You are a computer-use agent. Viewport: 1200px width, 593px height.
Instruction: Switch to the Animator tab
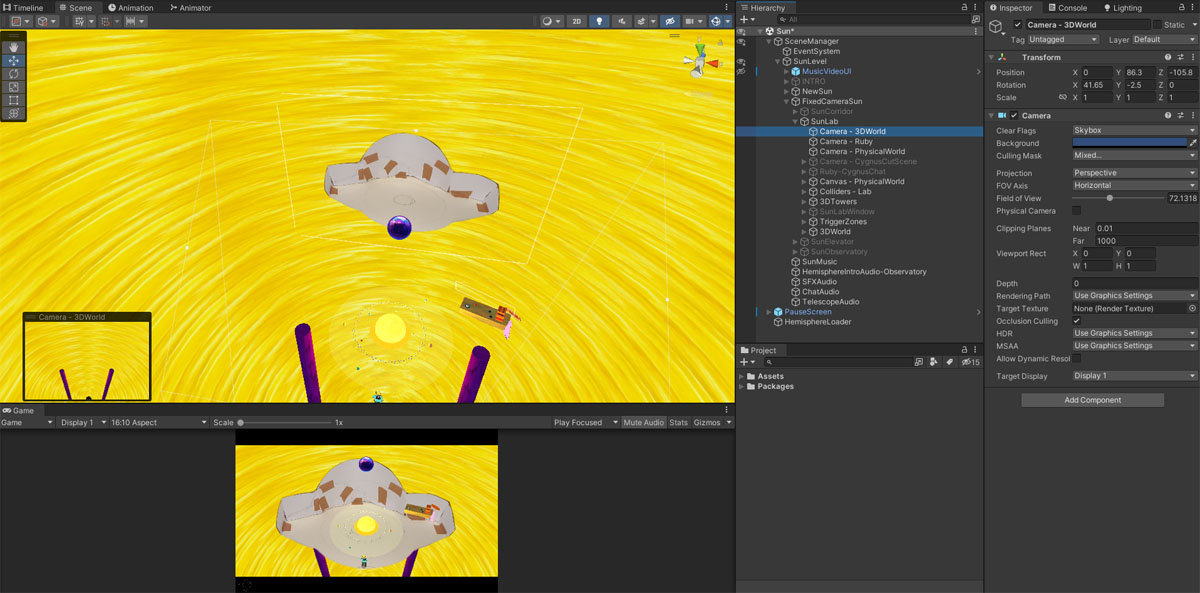(x=190, y=7)
